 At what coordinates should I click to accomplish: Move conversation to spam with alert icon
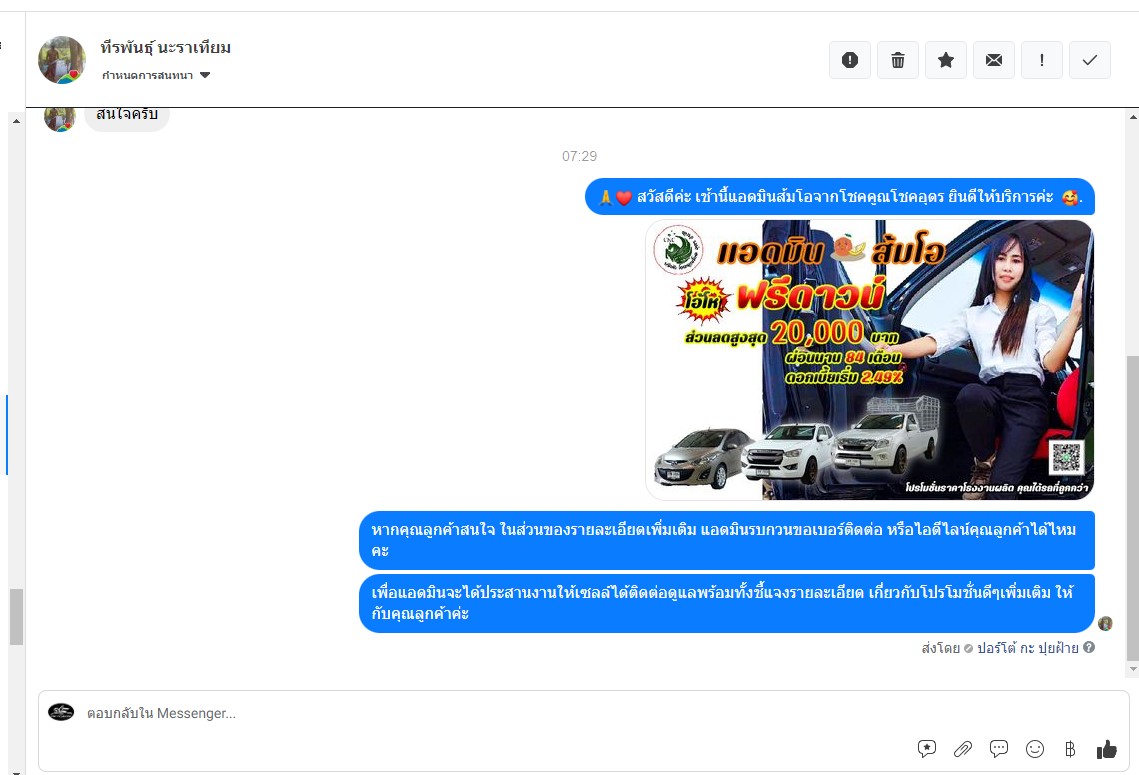(850, 60)
